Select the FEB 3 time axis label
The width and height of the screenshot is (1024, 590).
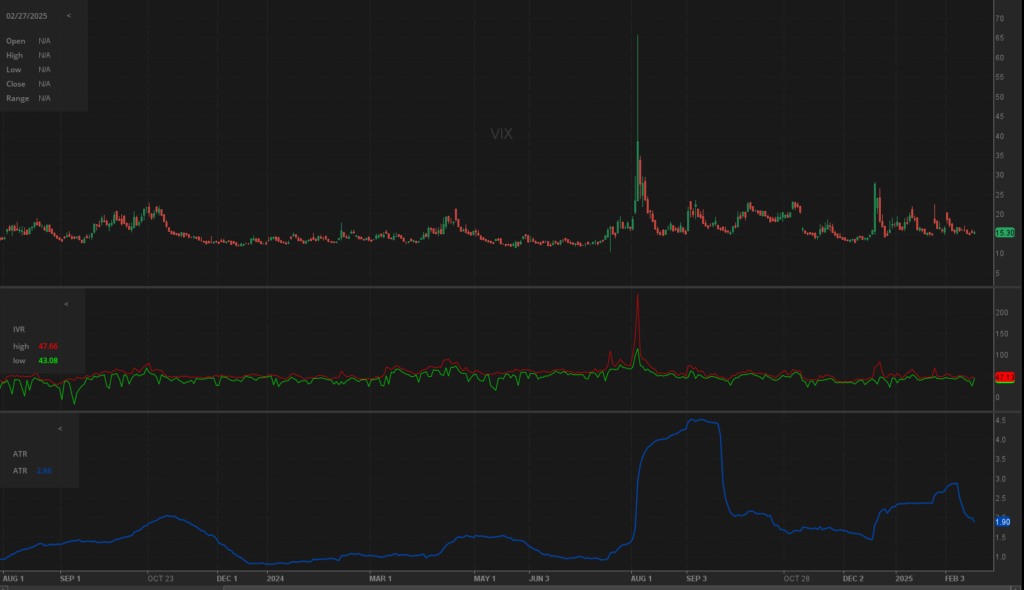coord(957,578)
